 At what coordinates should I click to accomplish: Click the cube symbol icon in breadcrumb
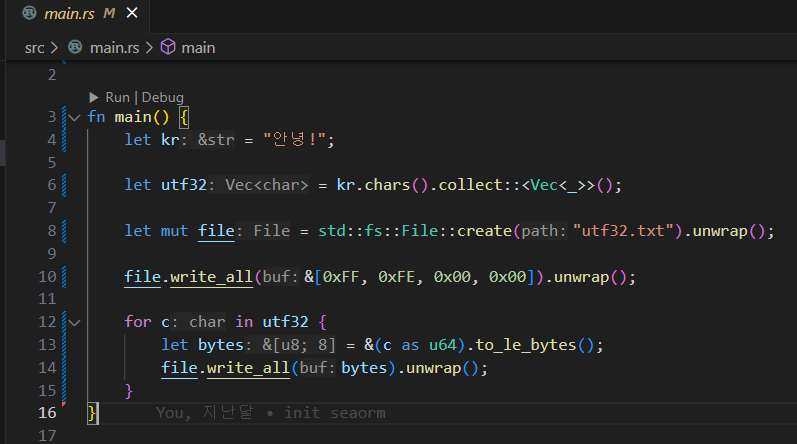tap(168, 47)
